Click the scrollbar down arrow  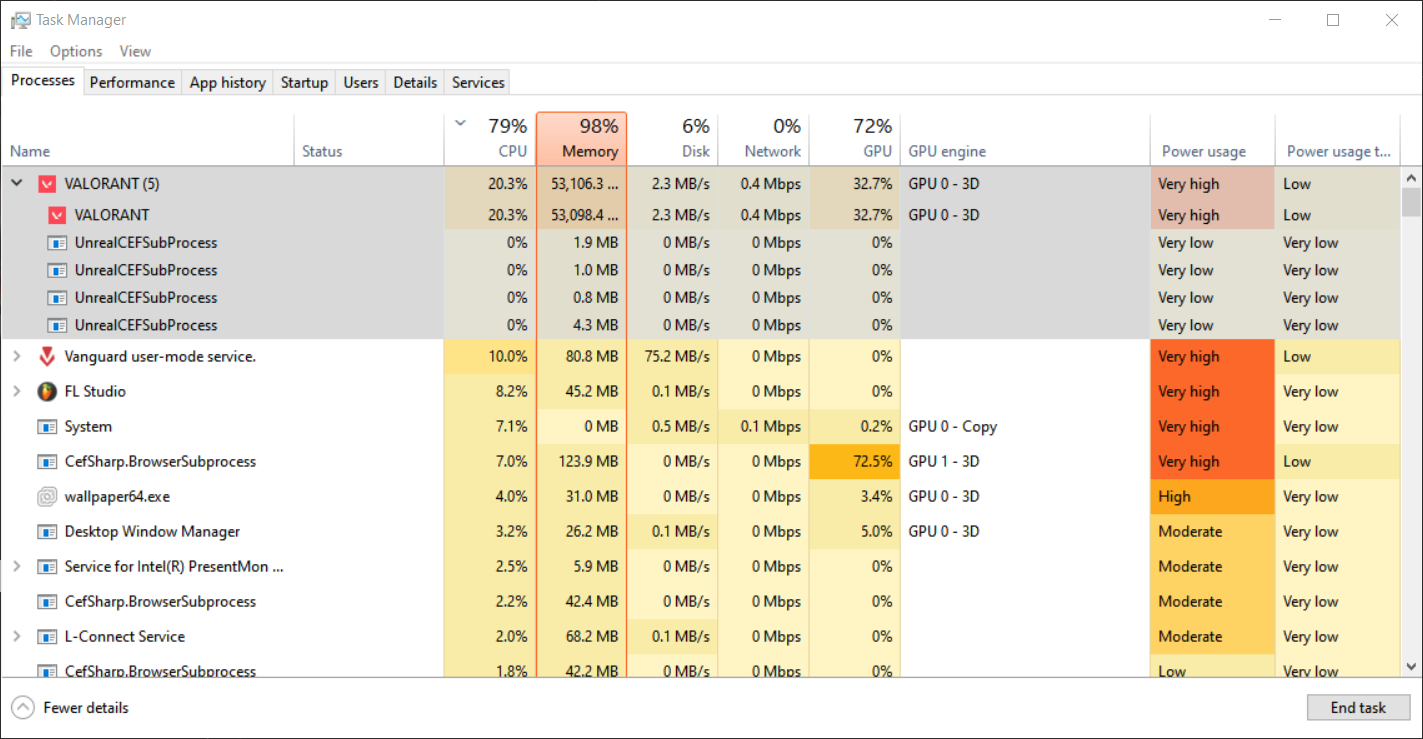[x=1411, y=666]
